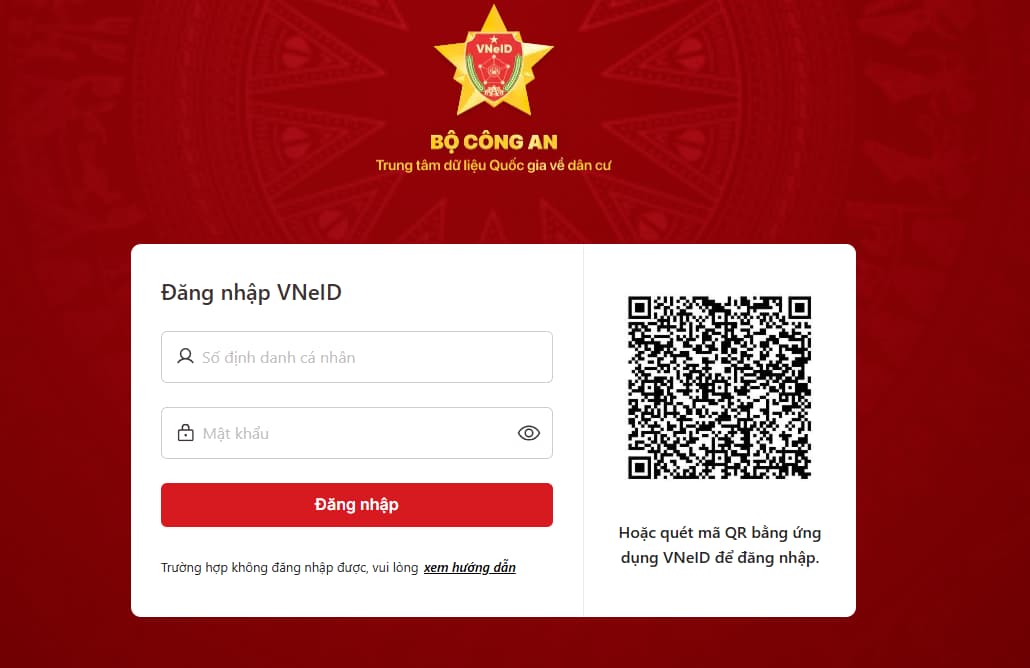Click the Trường hợp không đăng nhập được text
Viewport: 1030px width, 668px height.
pos(290,568)
